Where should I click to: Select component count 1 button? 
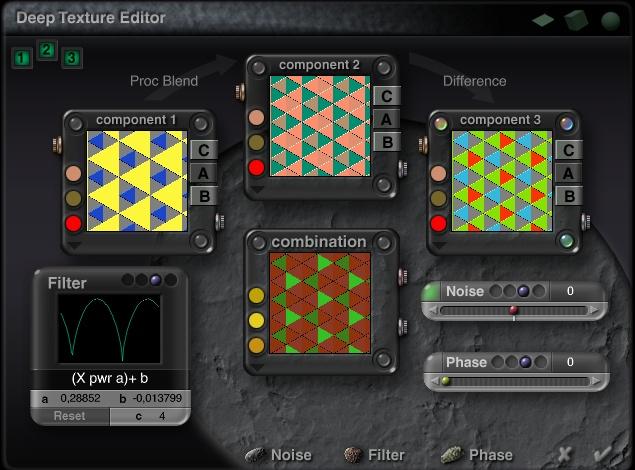click(21, 58)
